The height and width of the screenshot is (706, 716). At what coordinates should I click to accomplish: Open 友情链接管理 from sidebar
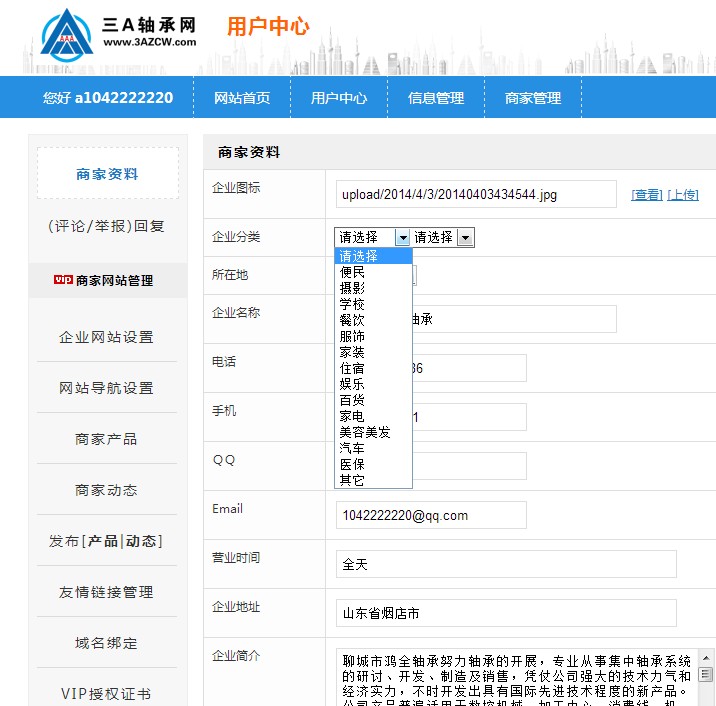pos(107,592)
